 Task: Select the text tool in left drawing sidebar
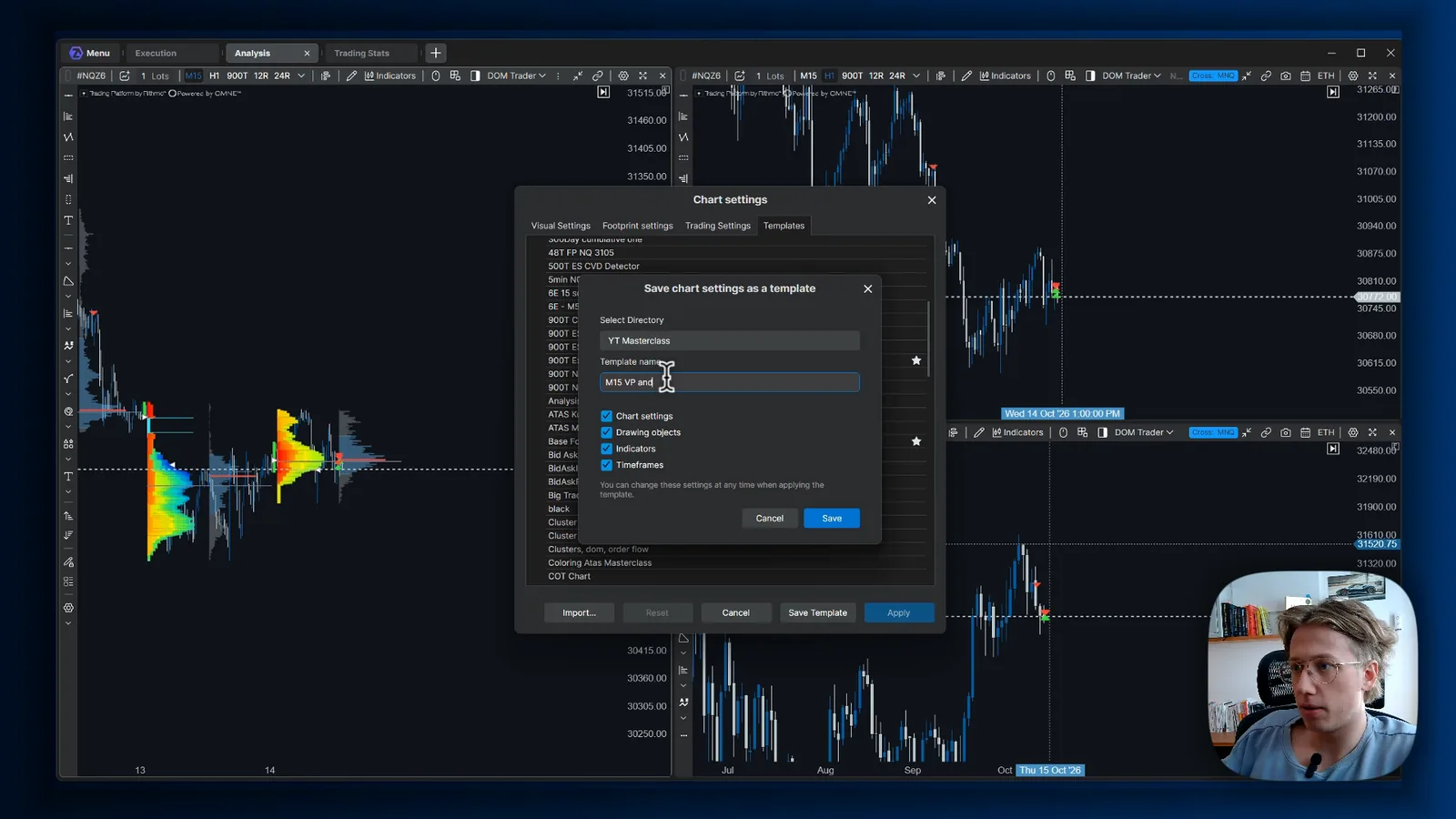[x=68, y=220]
